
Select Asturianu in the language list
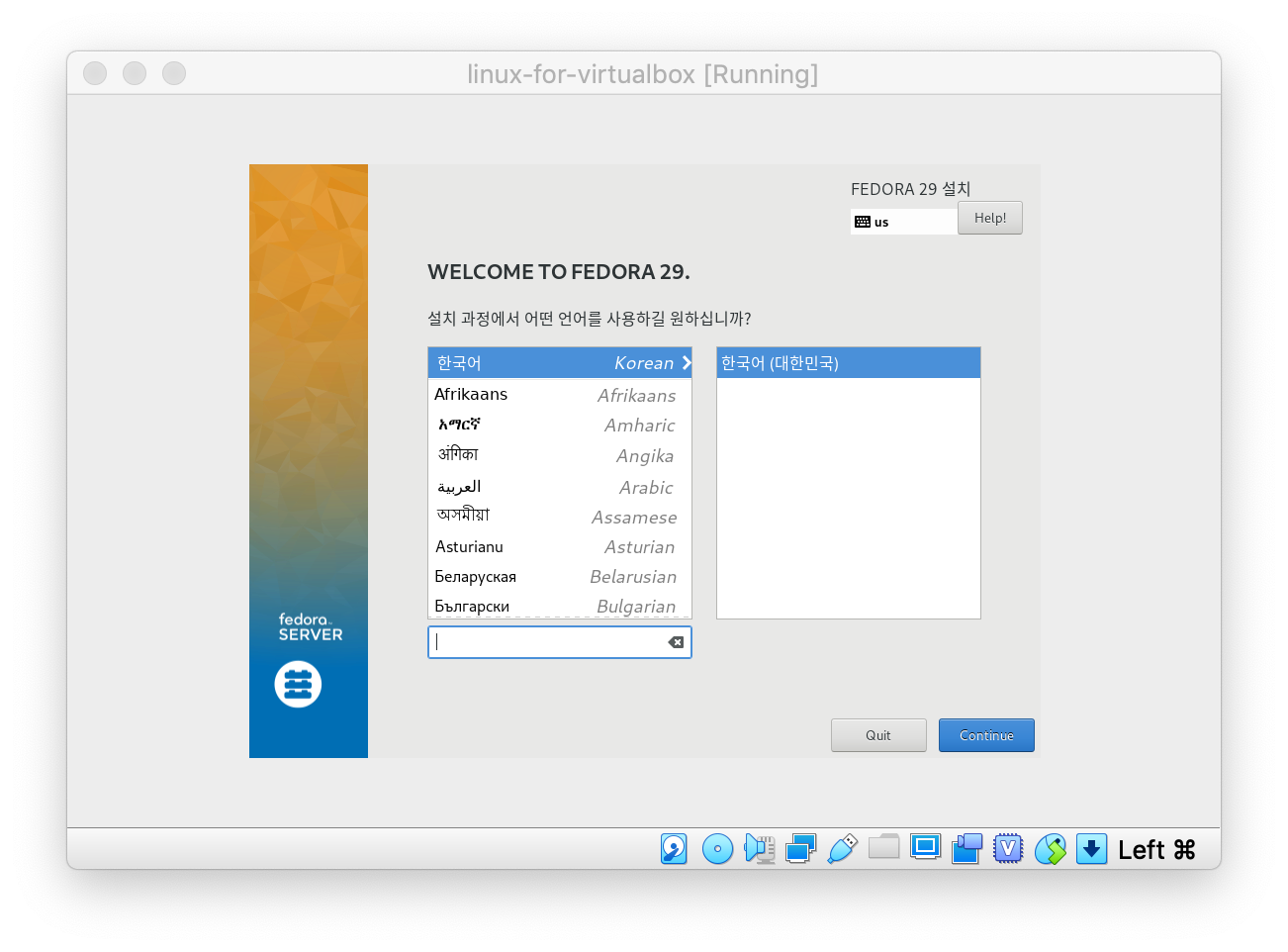point(560,546)
